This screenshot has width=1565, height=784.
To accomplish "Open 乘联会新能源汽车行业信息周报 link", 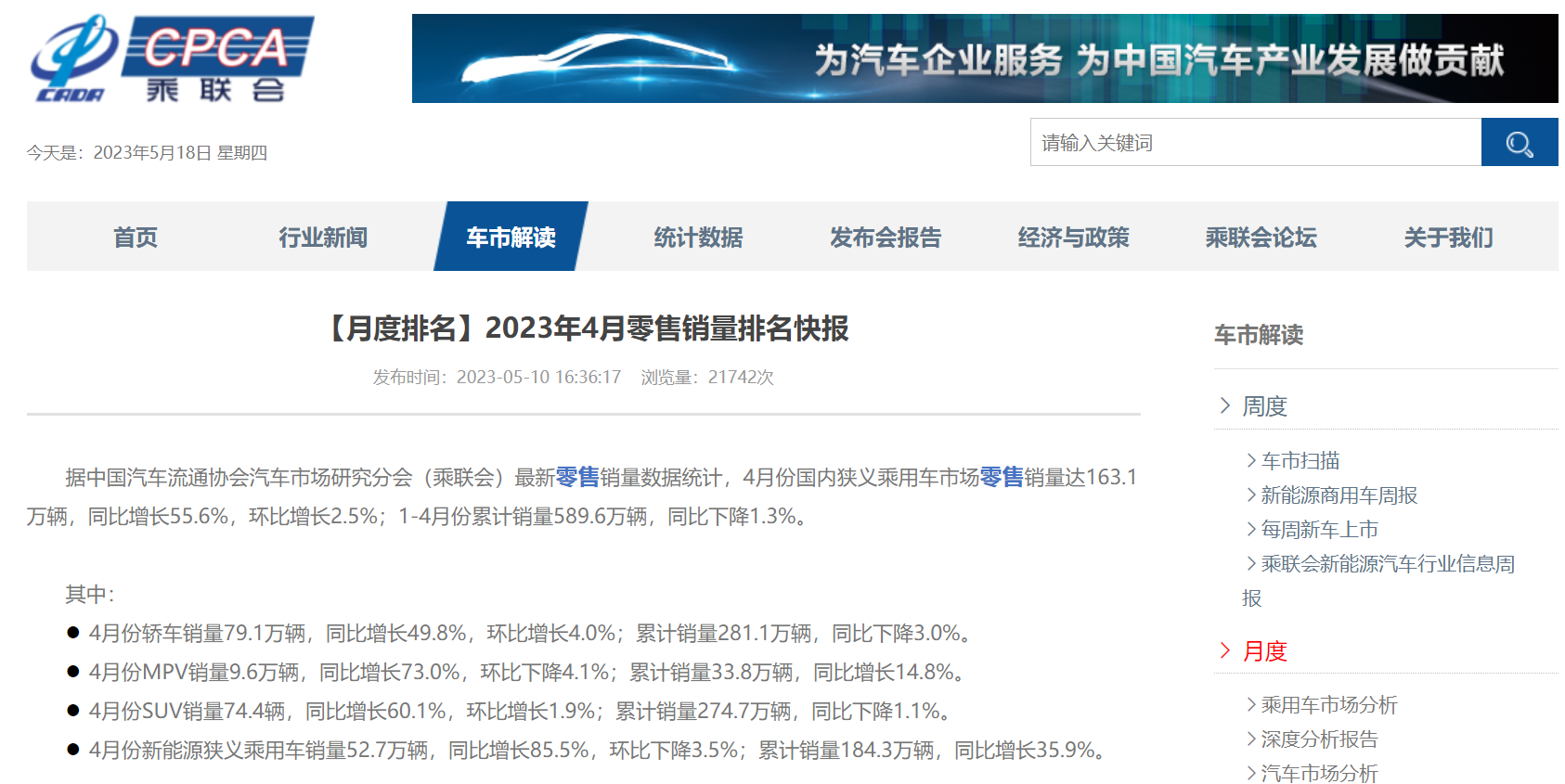I will point(1387,564).
